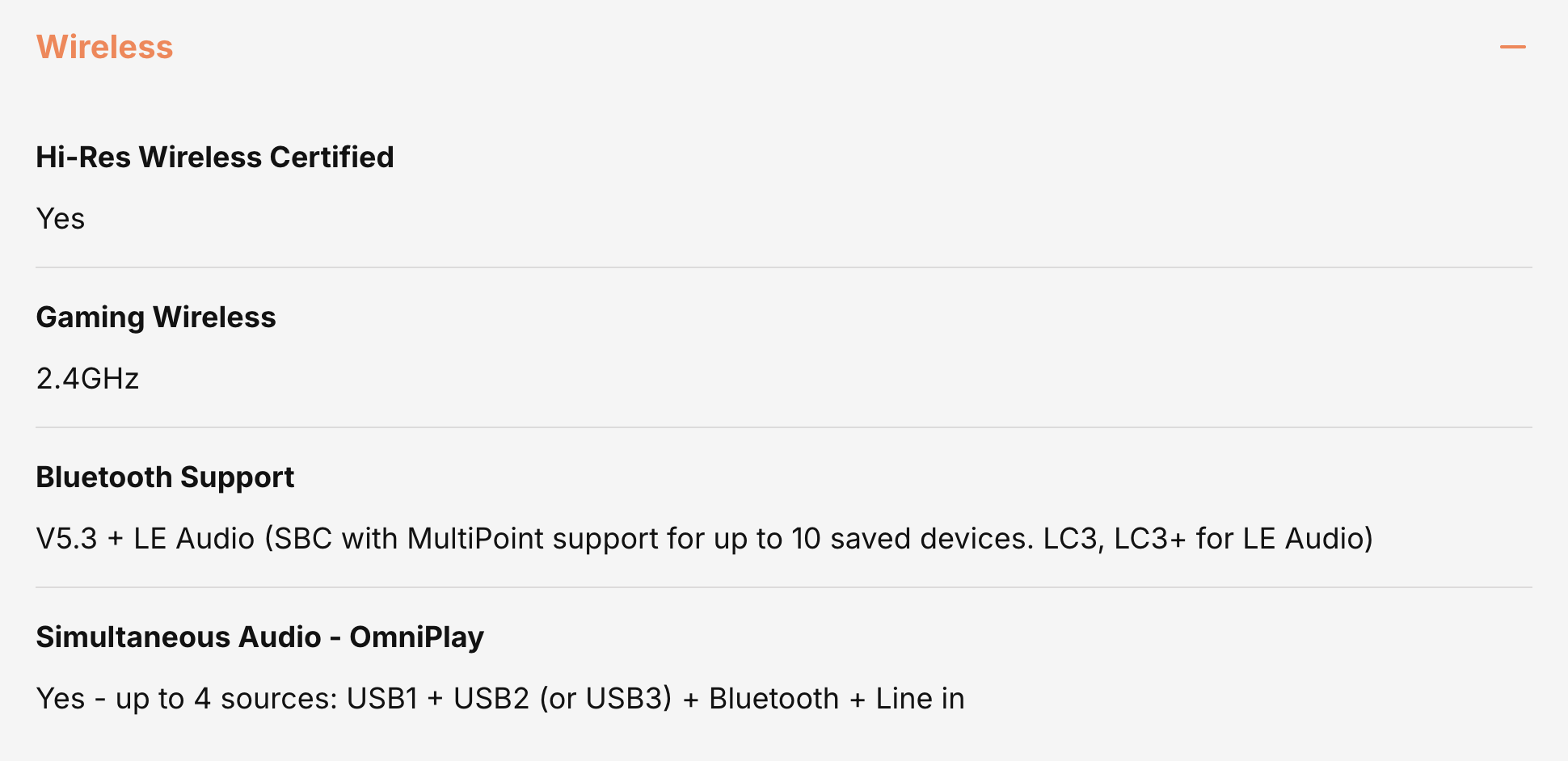The image size is (1568, 761).
Task: Click the USB2 source text
Action: pyautogui.click(x=491, y=698)
